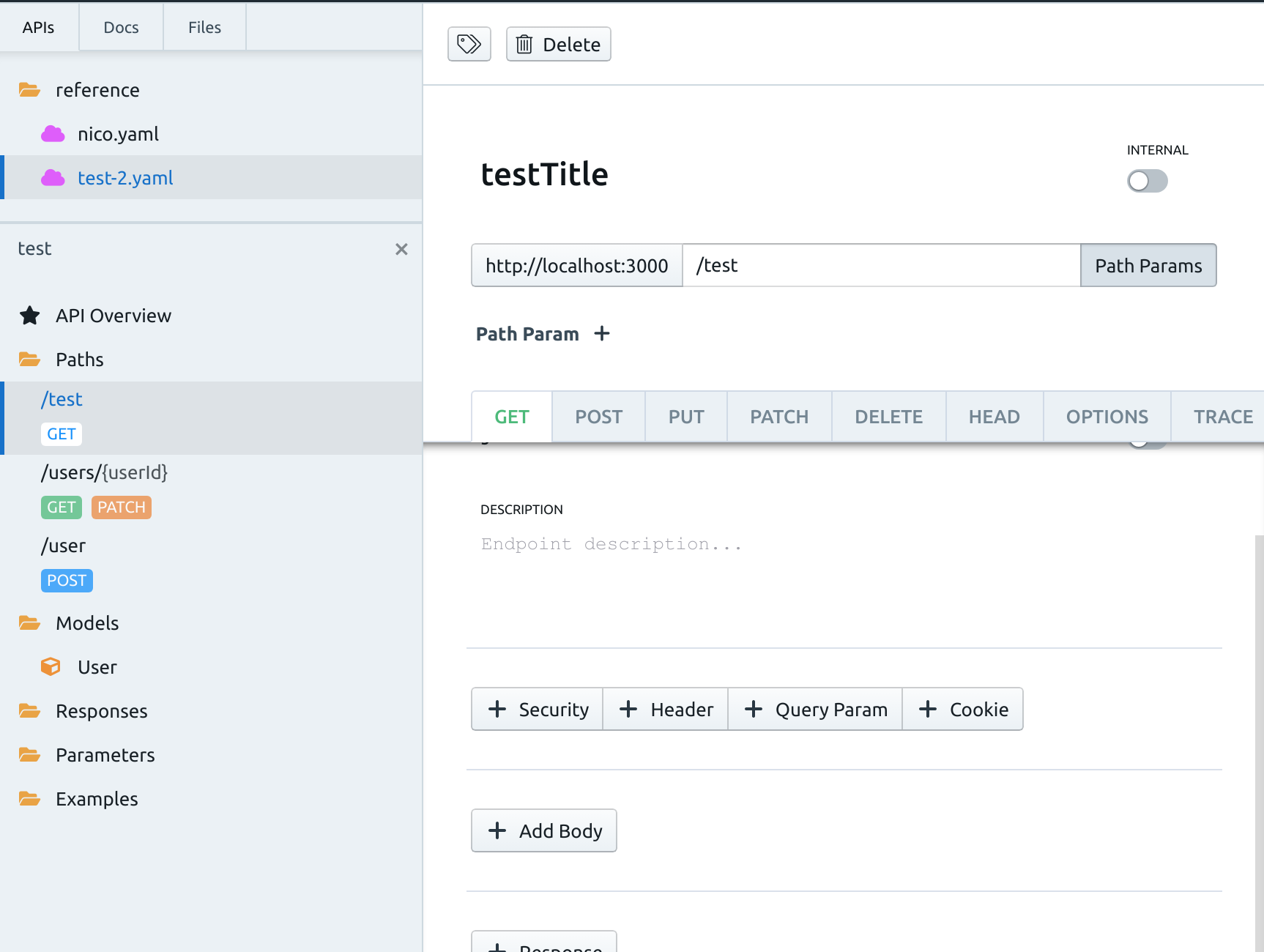Viewport: 1264px width, 952px height.
Task: Click the cloud icon next to test-2.yaml
Action: [53, 177]
